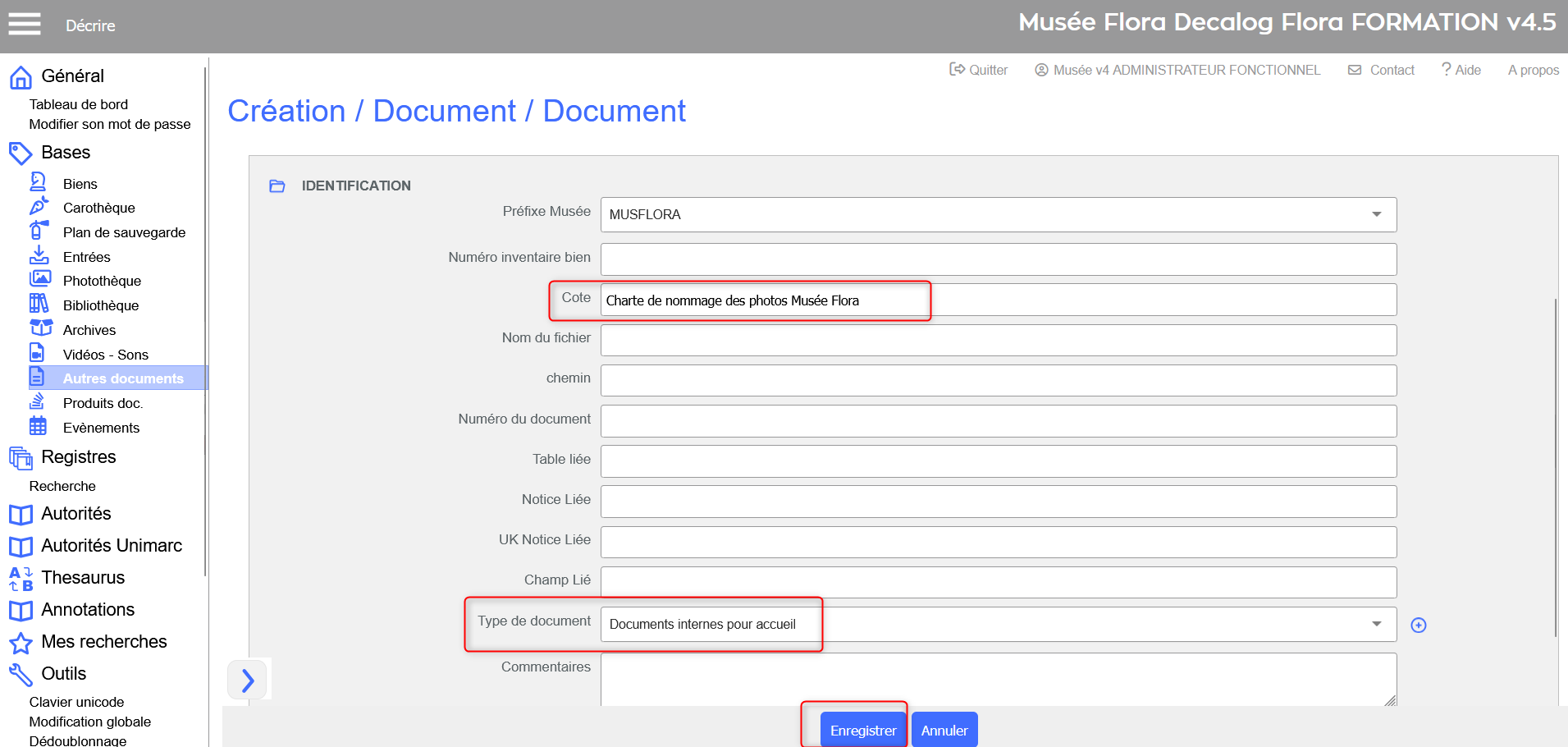
Task: Click the Nom du fichier input field
Action: click(x=998, y=340)
